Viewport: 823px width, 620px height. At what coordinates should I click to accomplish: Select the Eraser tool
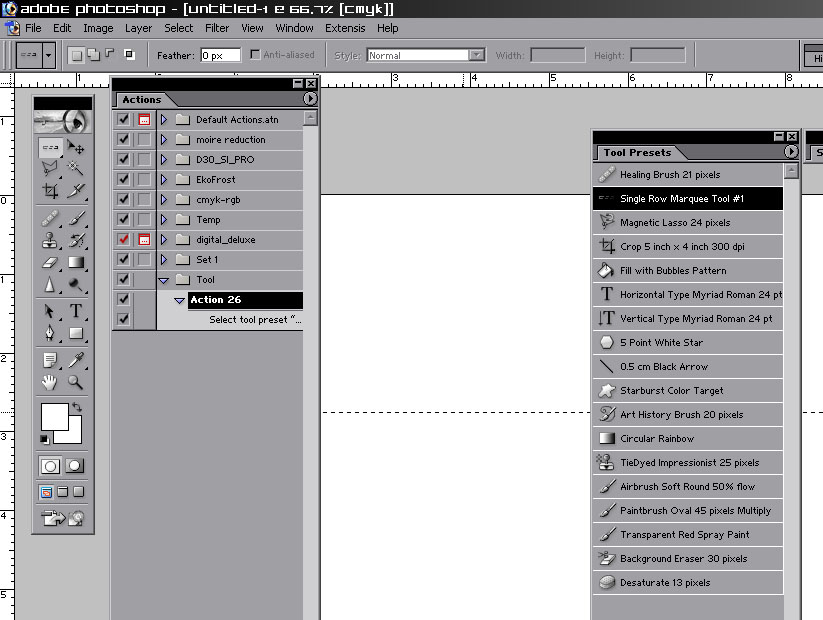(x=50, y=262)
